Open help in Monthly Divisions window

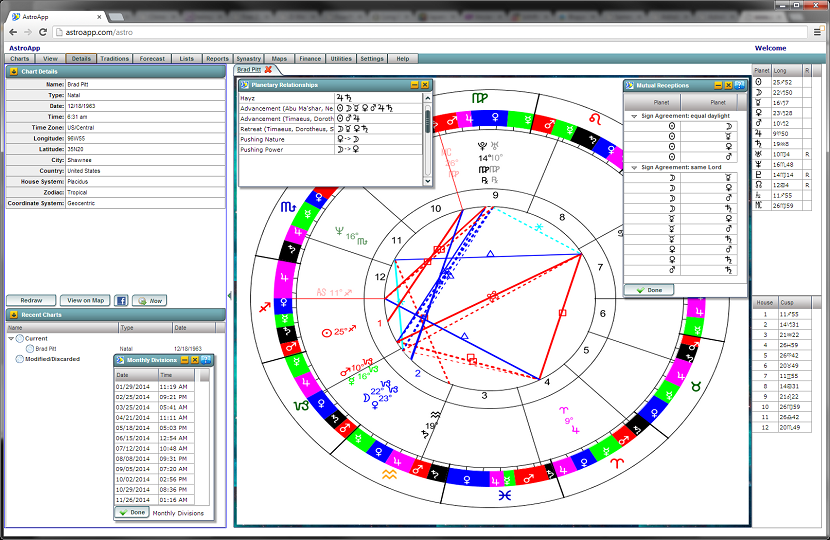[205, 358]
